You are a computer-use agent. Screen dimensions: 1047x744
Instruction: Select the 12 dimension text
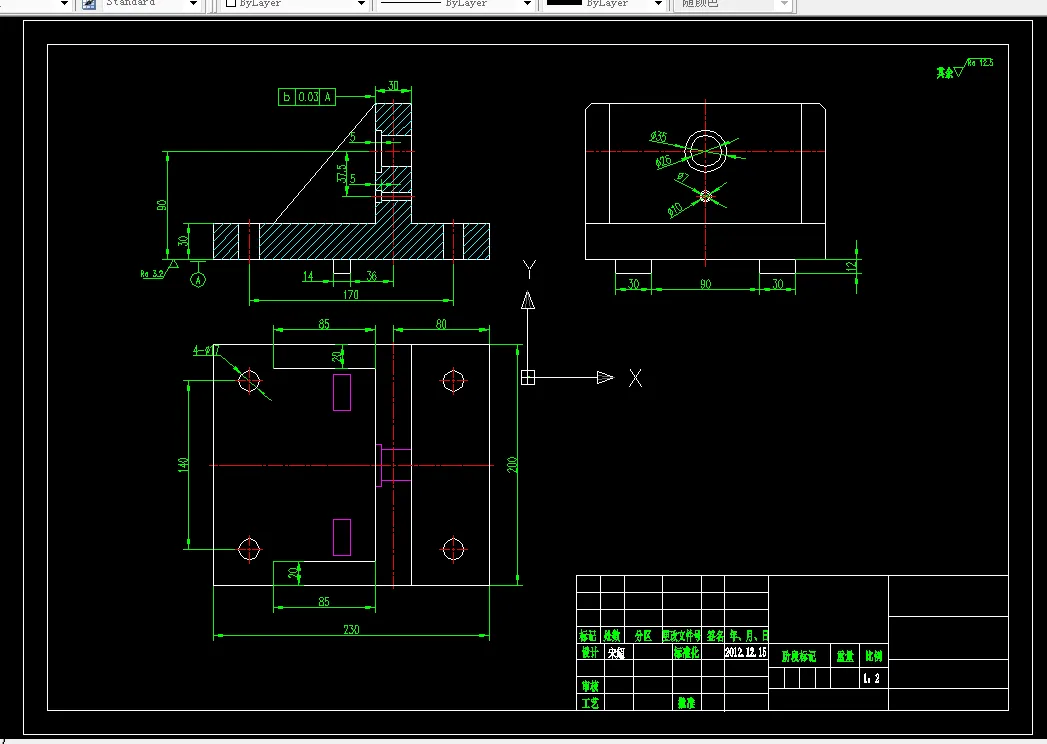click(850, 266)
